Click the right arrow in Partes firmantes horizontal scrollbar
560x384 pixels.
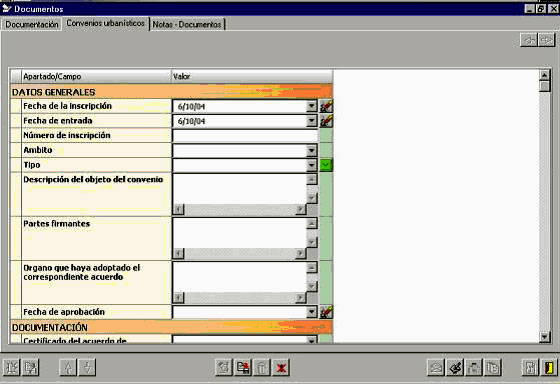coord(301,254)
